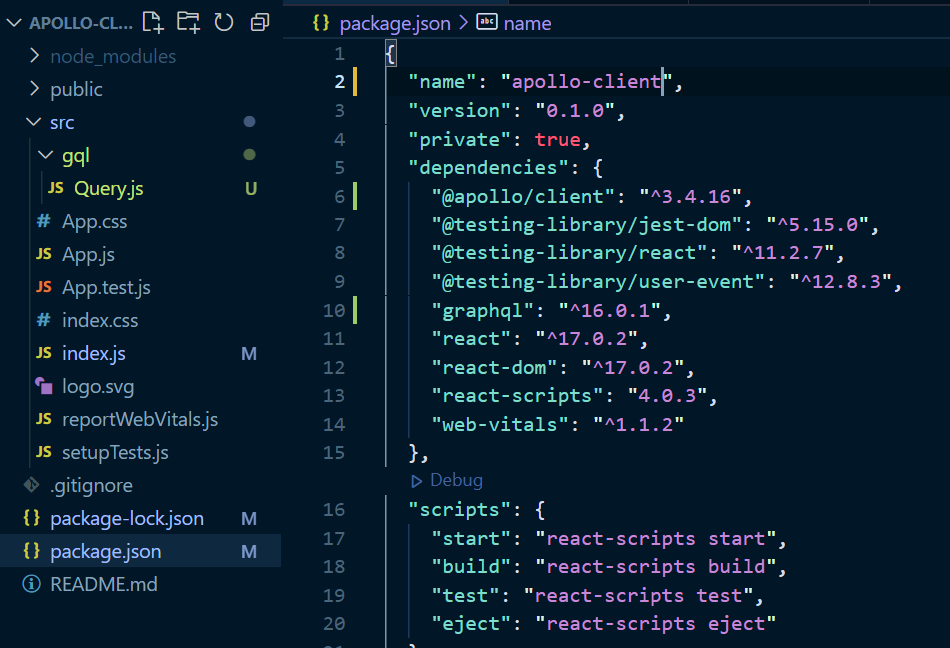Collapse all folders in explorer
This screenshot has height=648, width=950.
pos(260,22)
